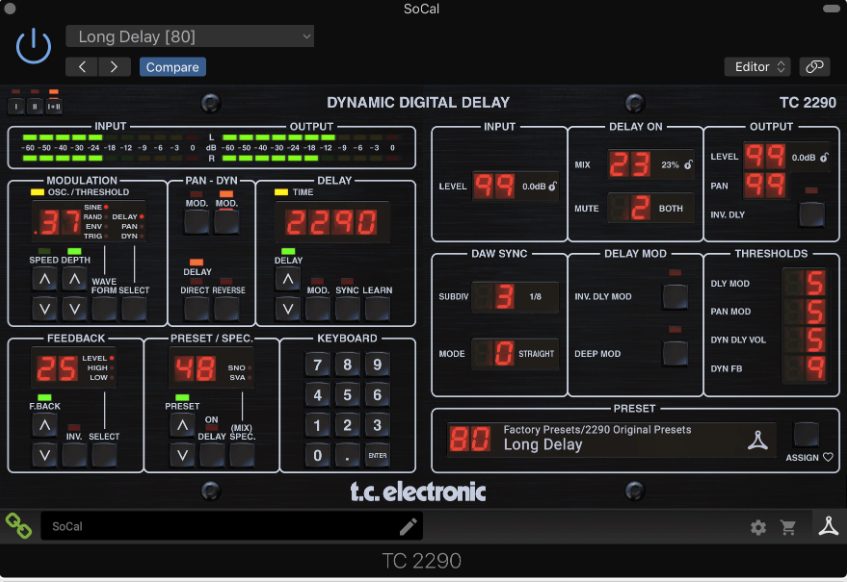Select the I view mode button
Viewport: 847px width, 582px height.
[16, 106]
